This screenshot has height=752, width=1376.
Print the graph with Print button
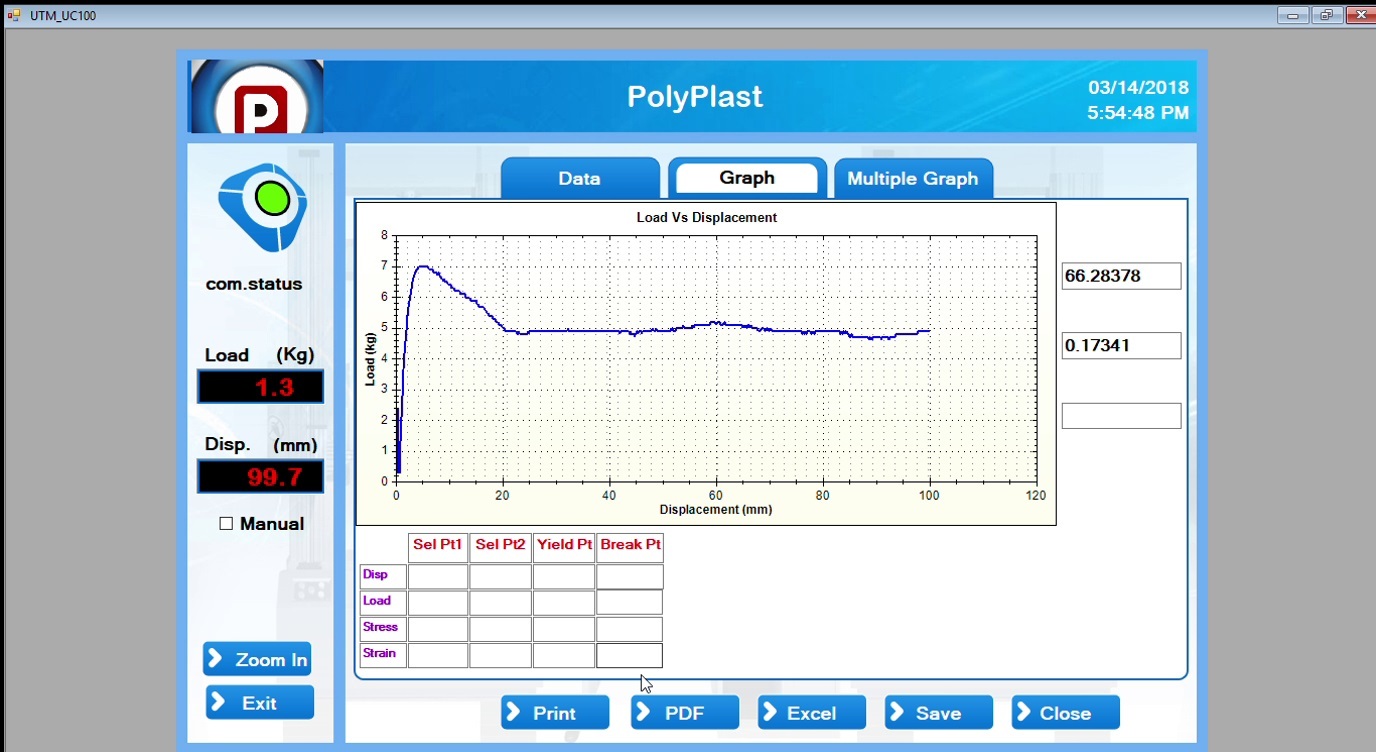[x=554, y=713]
